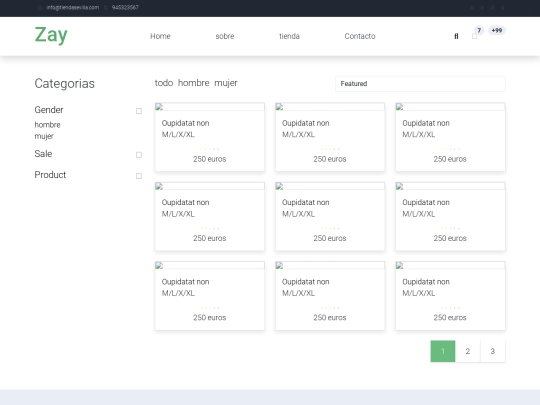Go to pagination page 3
Screen dimensions: 540x405
[x=492, y=351]
